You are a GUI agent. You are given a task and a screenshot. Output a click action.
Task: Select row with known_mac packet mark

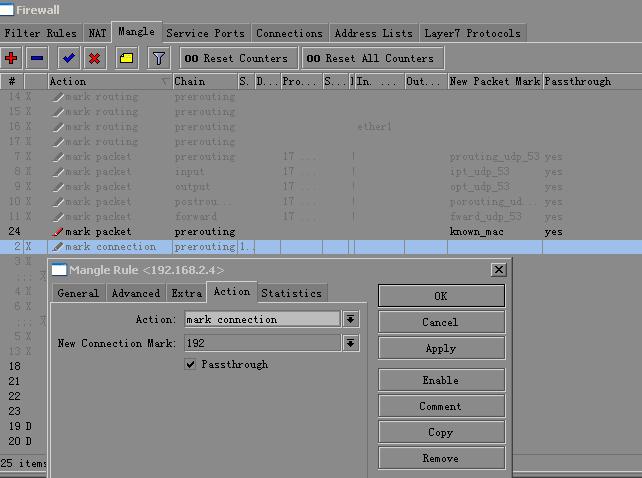click(321, 232)
